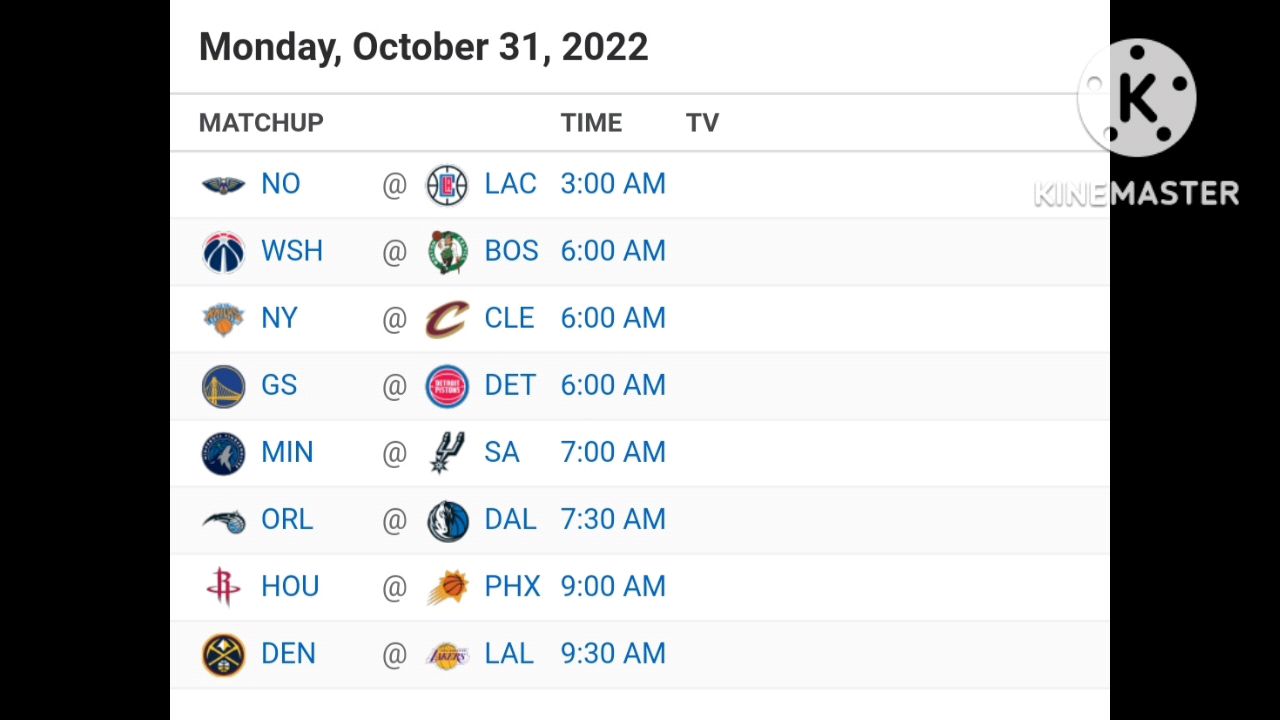The width and height of the screenshot is (1280, 720).
Task: Click the 7:30 AM game time link
Action: pyautogui.click(x=613, y=519)
